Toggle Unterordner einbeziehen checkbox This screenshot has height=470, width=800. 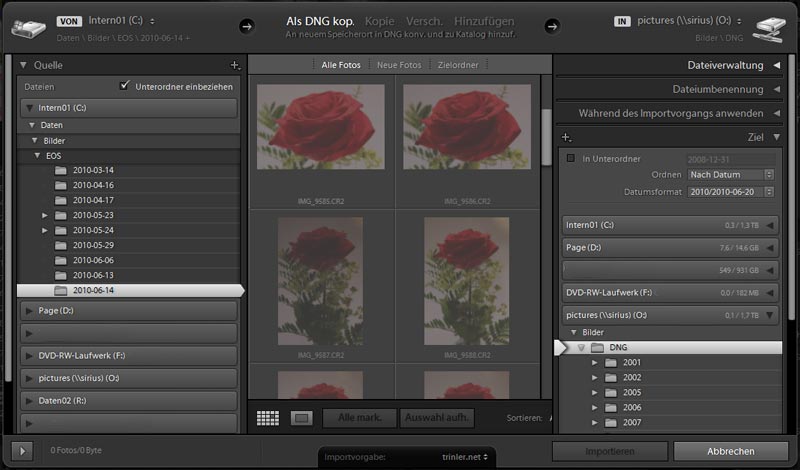click(x=124, y=85)
